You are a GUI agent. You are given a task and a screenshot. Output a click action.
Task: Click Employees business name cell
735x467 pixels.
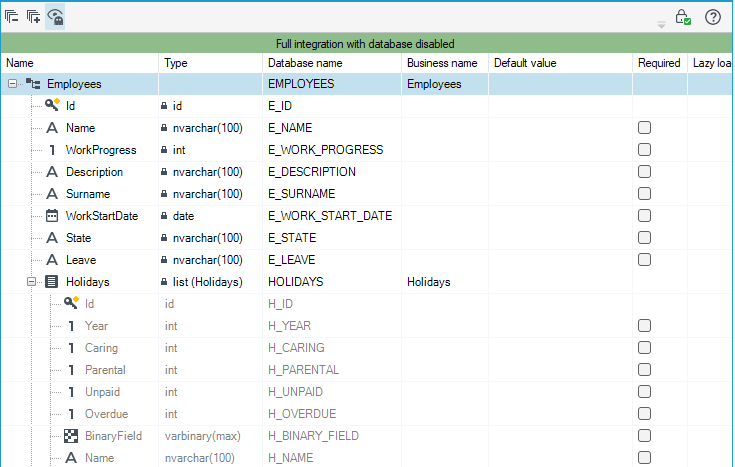445,84
